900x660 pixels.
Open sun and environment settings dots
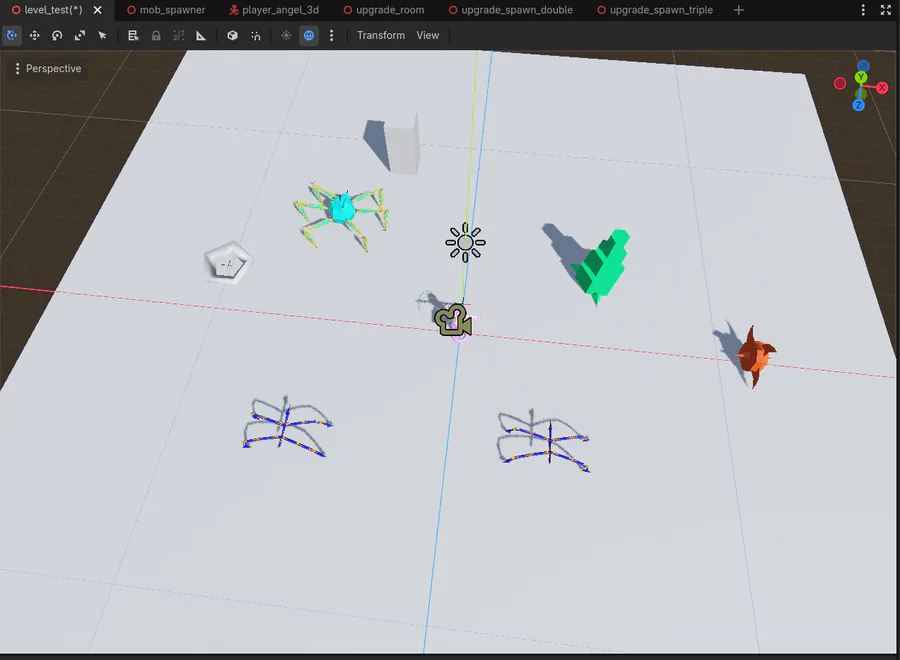[x=331, y=36]
